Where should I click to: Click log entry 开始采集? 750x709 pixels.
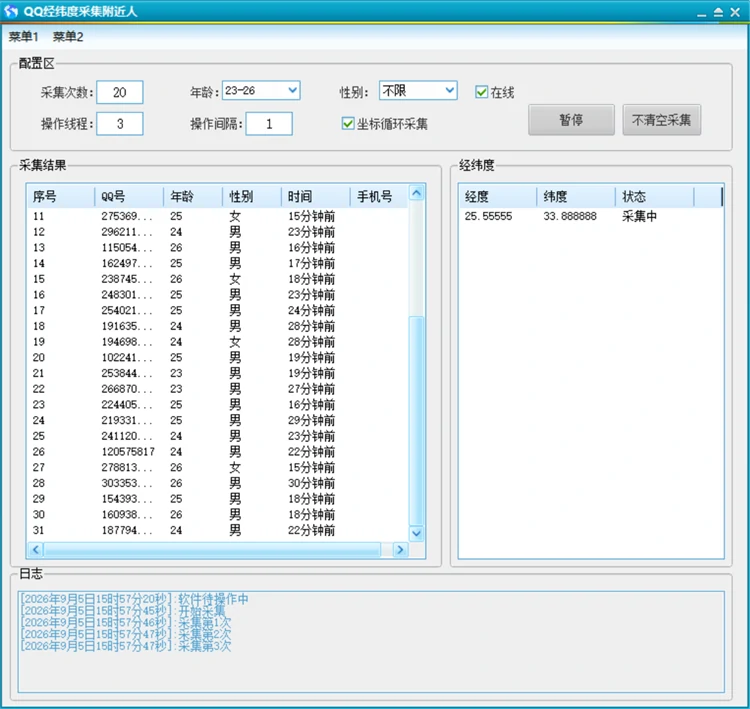click(122, 611)
